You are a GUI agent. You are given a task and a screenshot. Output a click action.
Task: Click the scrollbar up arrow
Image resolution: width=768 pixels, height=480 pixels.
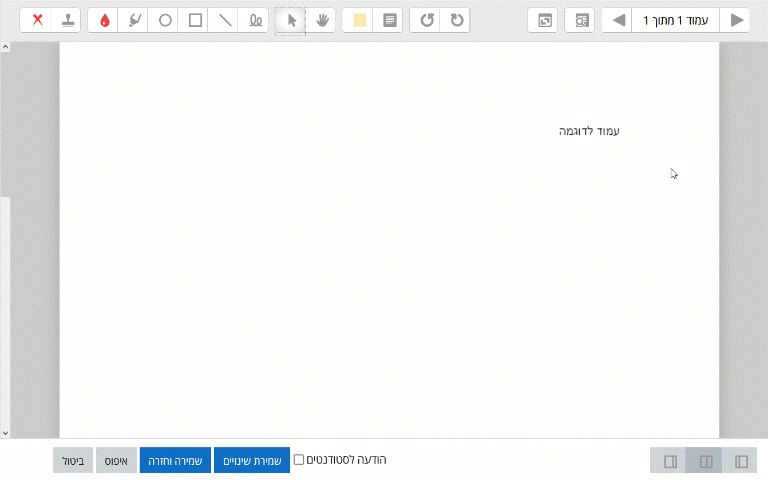[5, 47]
